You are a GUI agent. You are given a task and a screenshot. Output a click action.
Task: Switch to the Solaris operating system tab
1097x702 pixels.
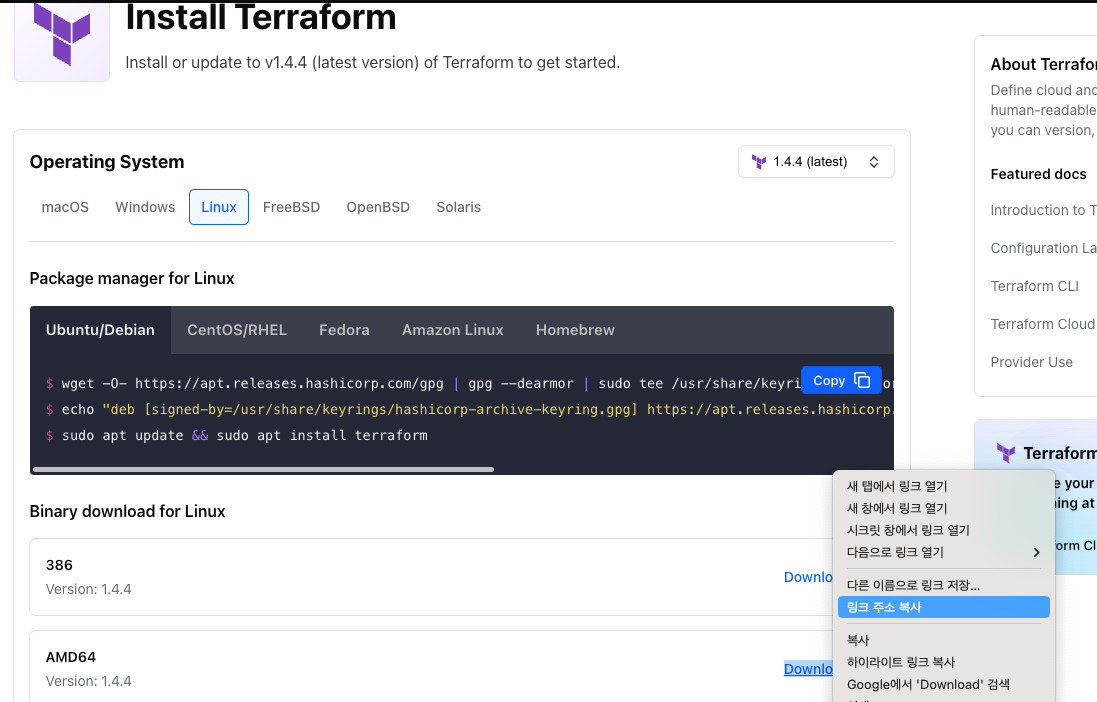(x=458, y=207)
